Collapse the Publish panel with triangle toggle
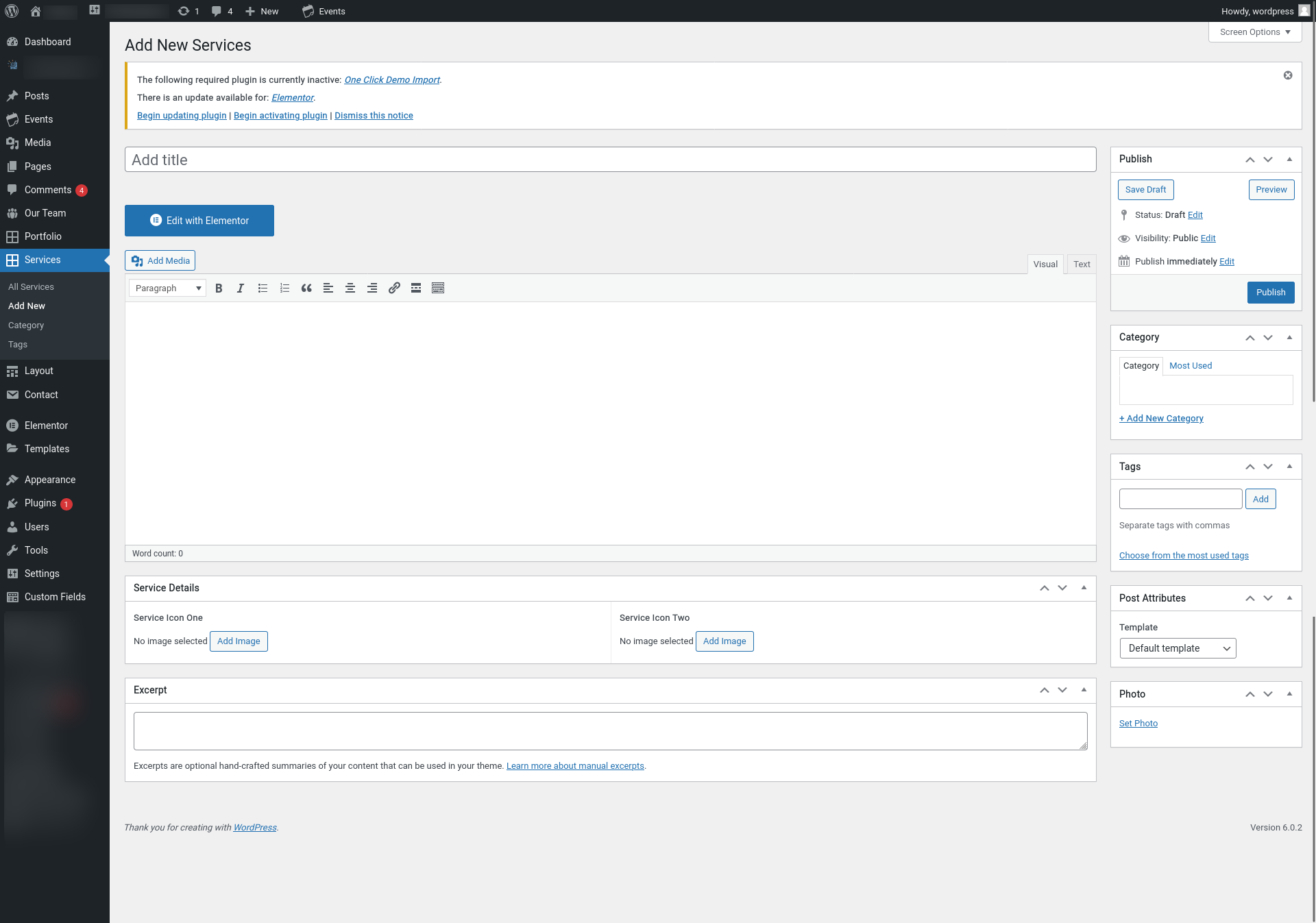 pos(1289,159)
